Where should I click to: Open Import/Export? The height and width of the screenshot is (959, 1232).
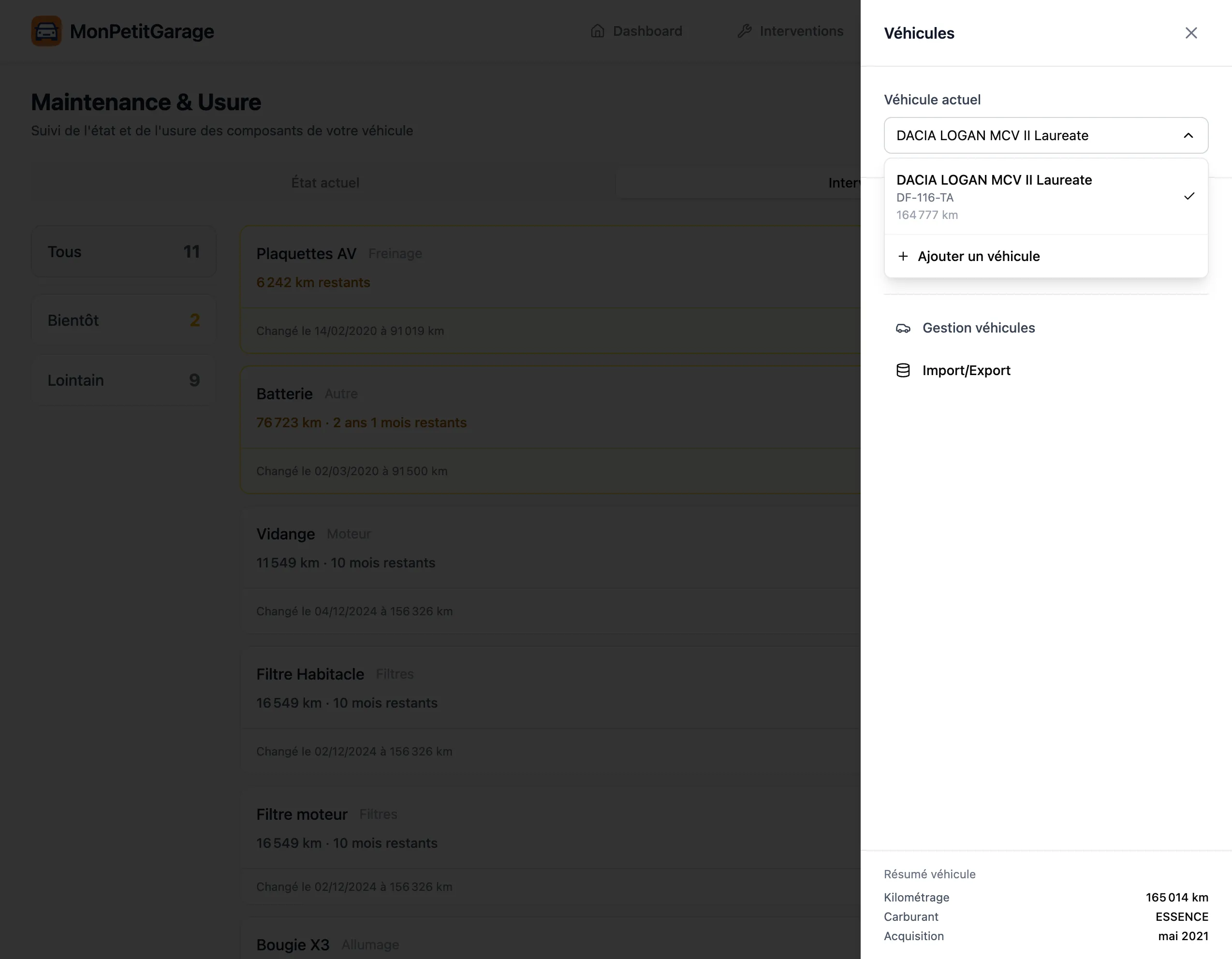click(966, 370)
